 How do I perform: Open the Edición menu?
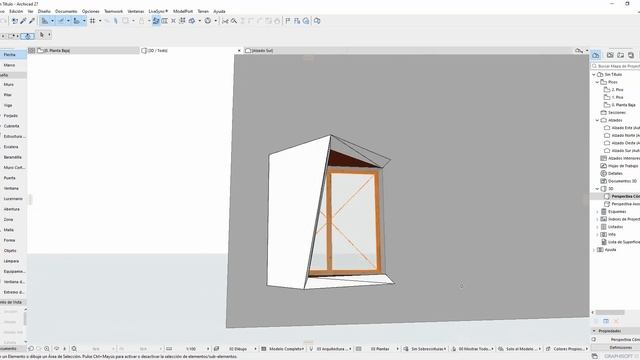(x=16, y=11)
